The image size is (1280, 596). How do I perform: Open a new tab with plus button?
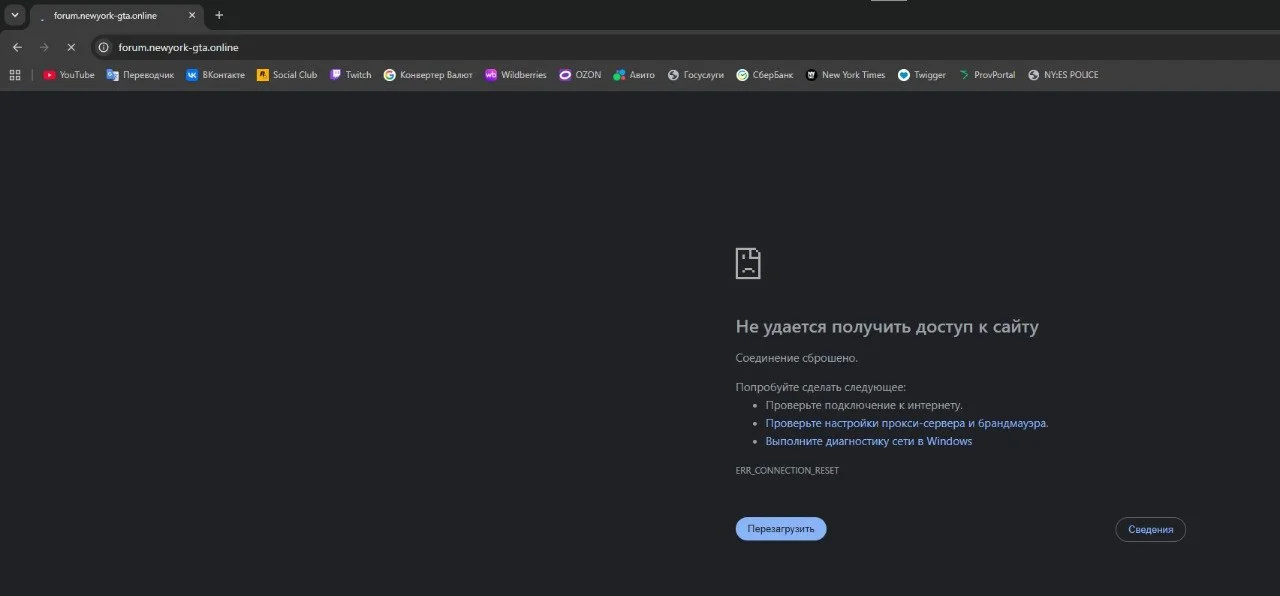pyautogui.click(x=219, y=15)
